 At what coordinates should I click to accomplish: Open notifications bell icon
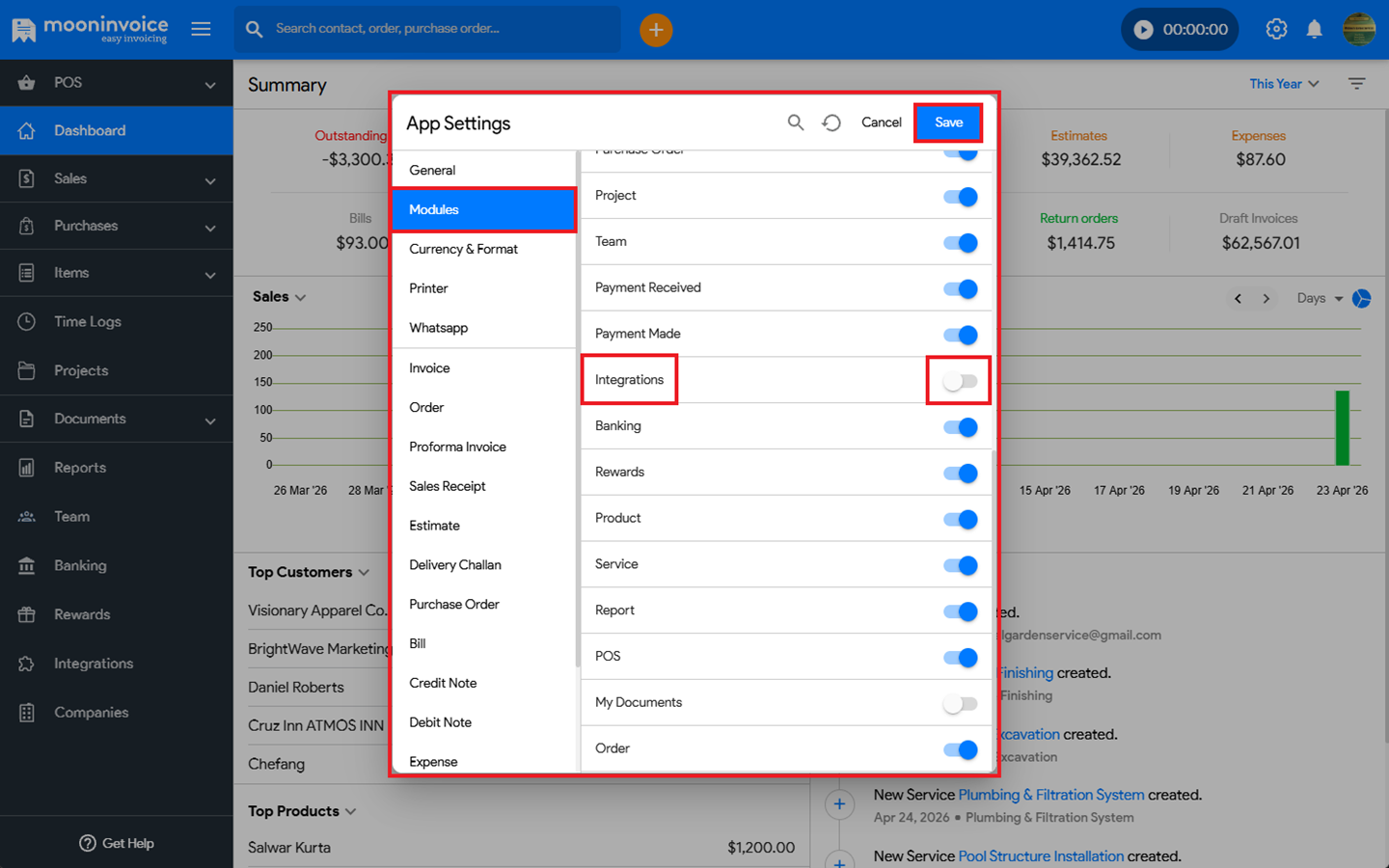(x=1314, y=29)
